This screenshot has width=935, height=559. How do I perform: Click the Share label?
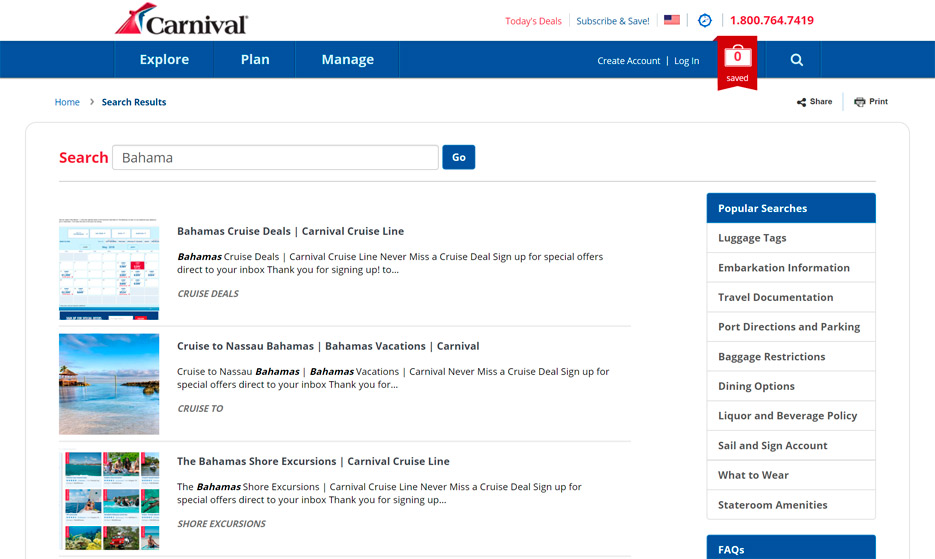pyautogui.click(x=821, y=101)
